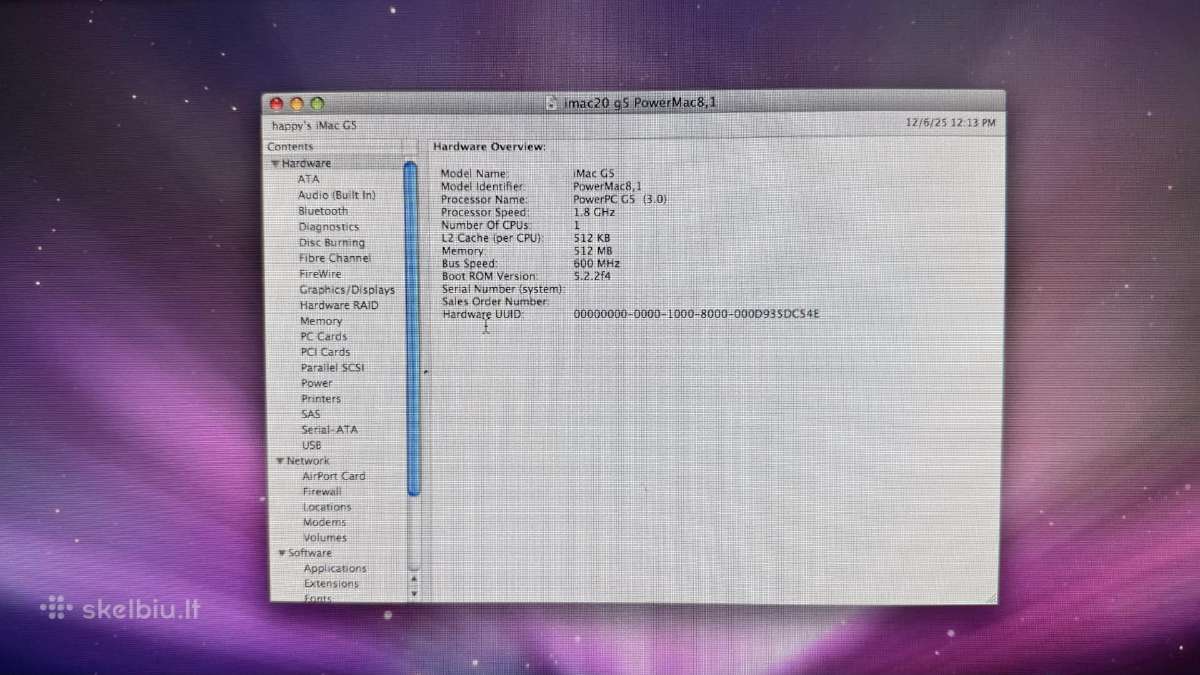1200x675 pixels.
Task: Click the green zoom button
Action: point(317,103)
